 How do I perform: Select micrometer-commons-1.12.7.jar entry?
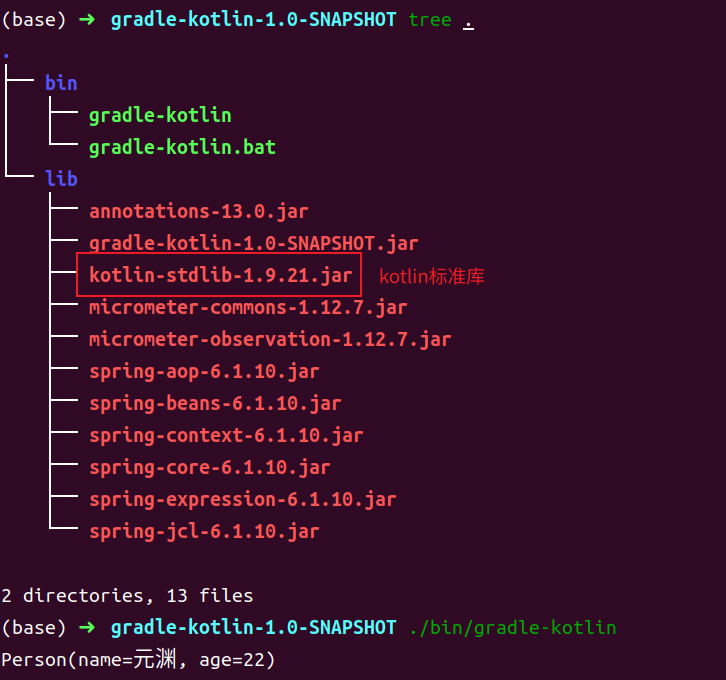[248, 308]
